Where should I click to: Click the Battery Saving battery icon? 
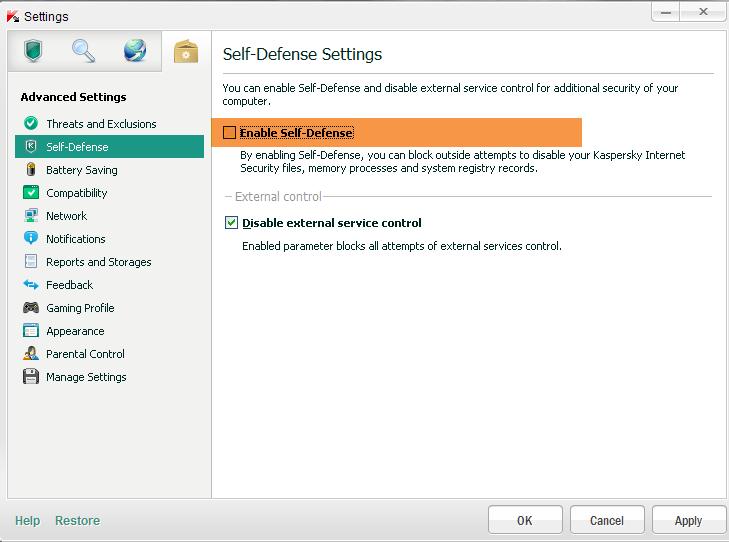[x=31, y=169]
